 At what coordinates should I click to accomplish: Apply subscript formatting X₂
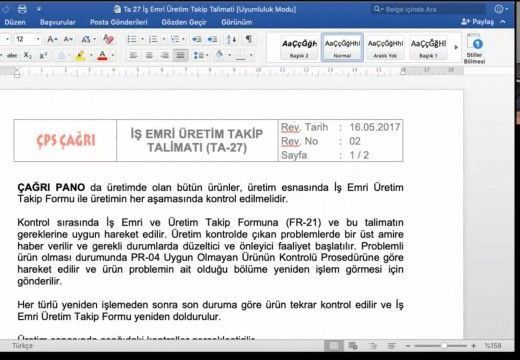click(x=28, y=56)
